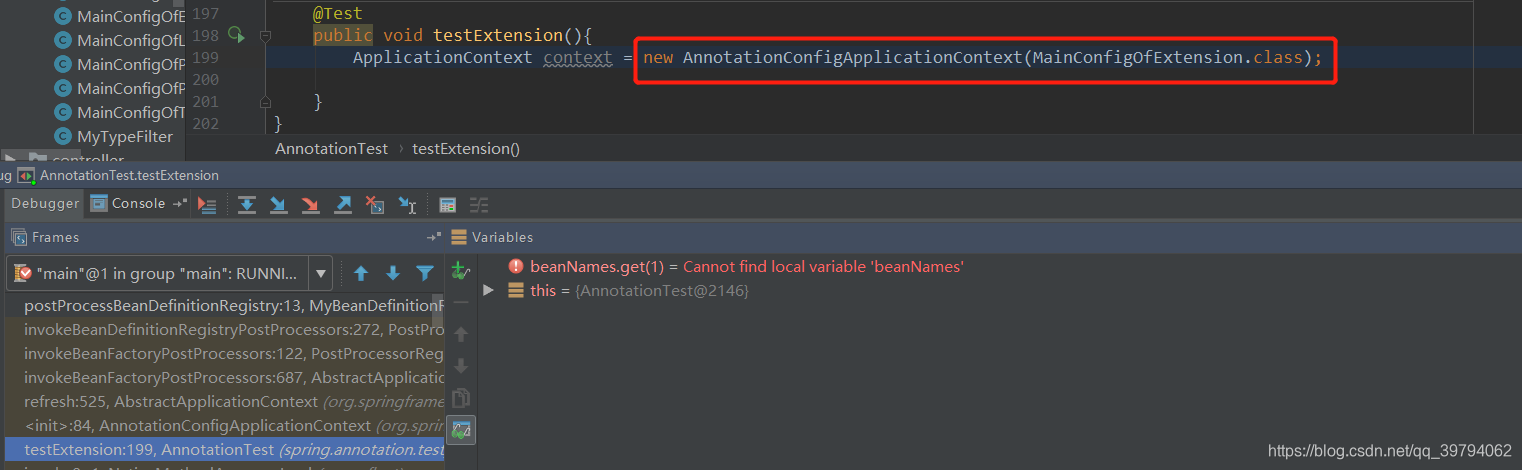Select MainConfigOfL class in project tree
This screenshot has height=470, width=1522.
click(120, 40)
